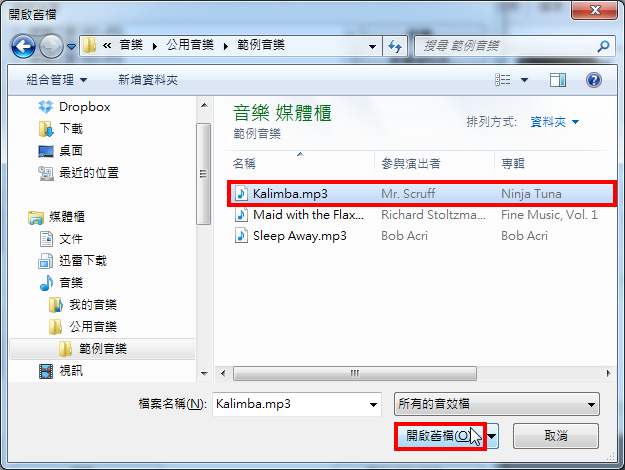Open the 視訊 library in sidebar
The height and width of the screenshot is (470, 625).
tap(61, 371)
